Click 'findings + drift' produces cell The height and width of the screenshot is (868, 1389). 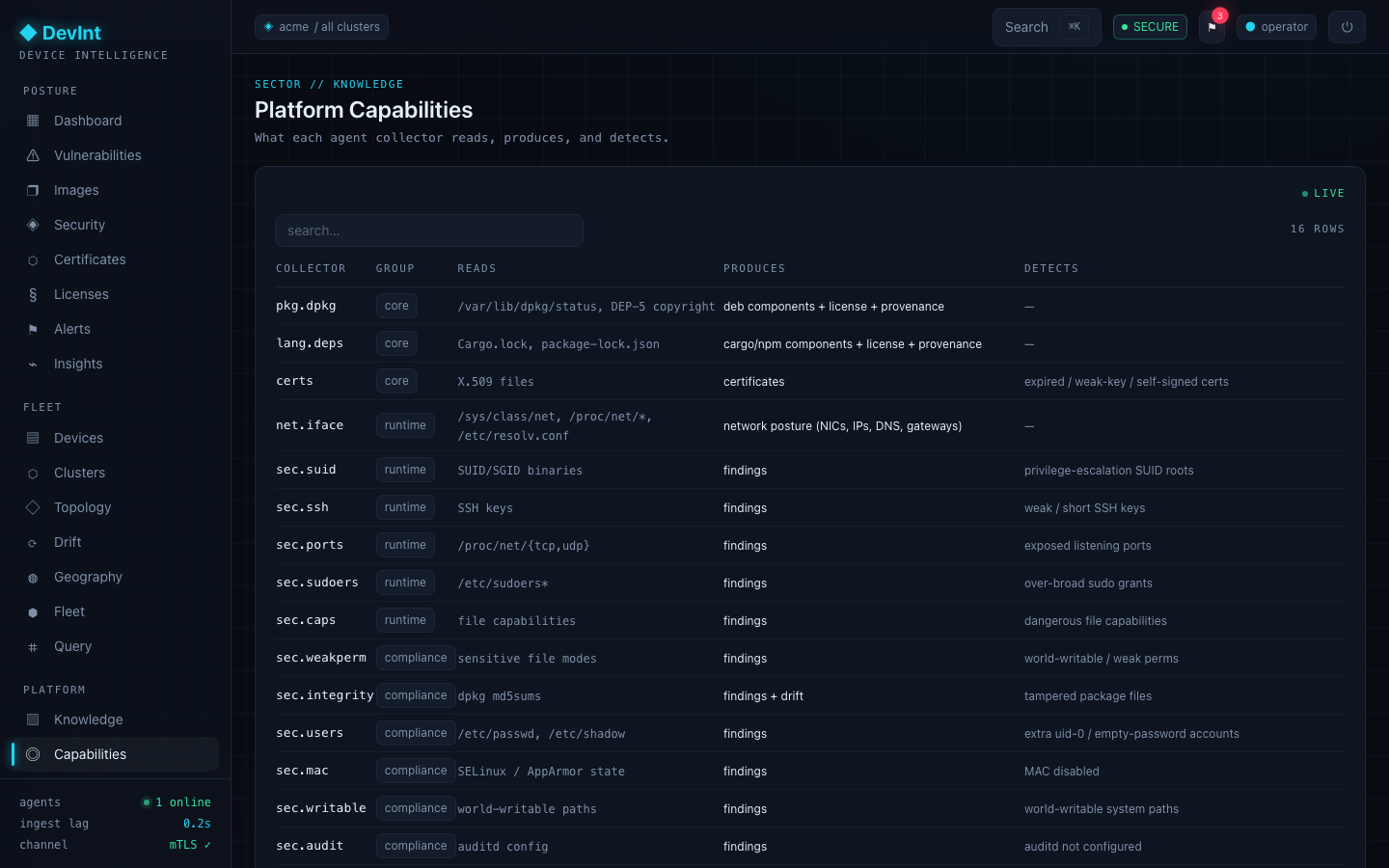click(x=763, y=696)
